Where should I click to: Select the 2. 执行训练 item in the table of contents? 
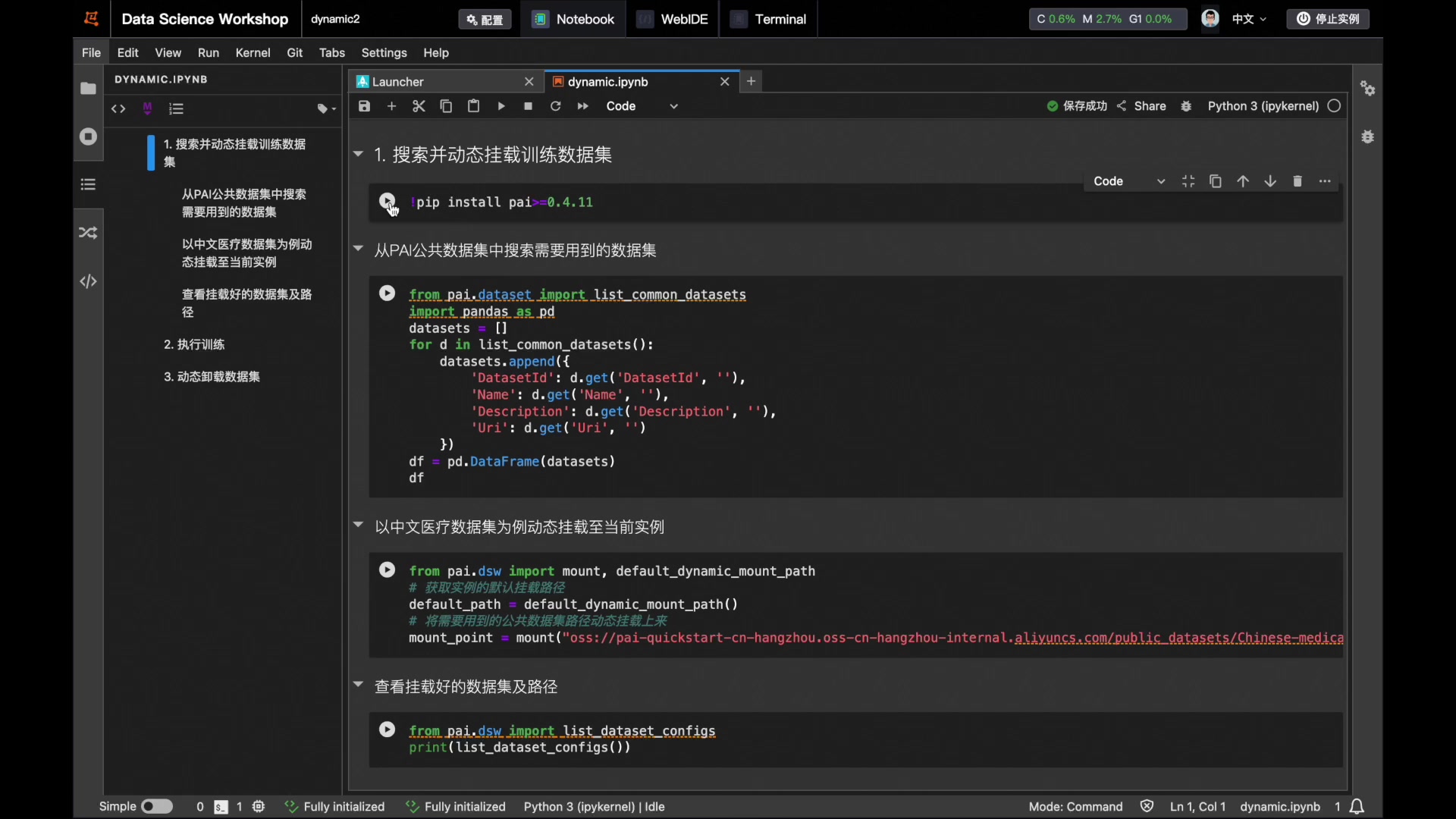point(194,344)
